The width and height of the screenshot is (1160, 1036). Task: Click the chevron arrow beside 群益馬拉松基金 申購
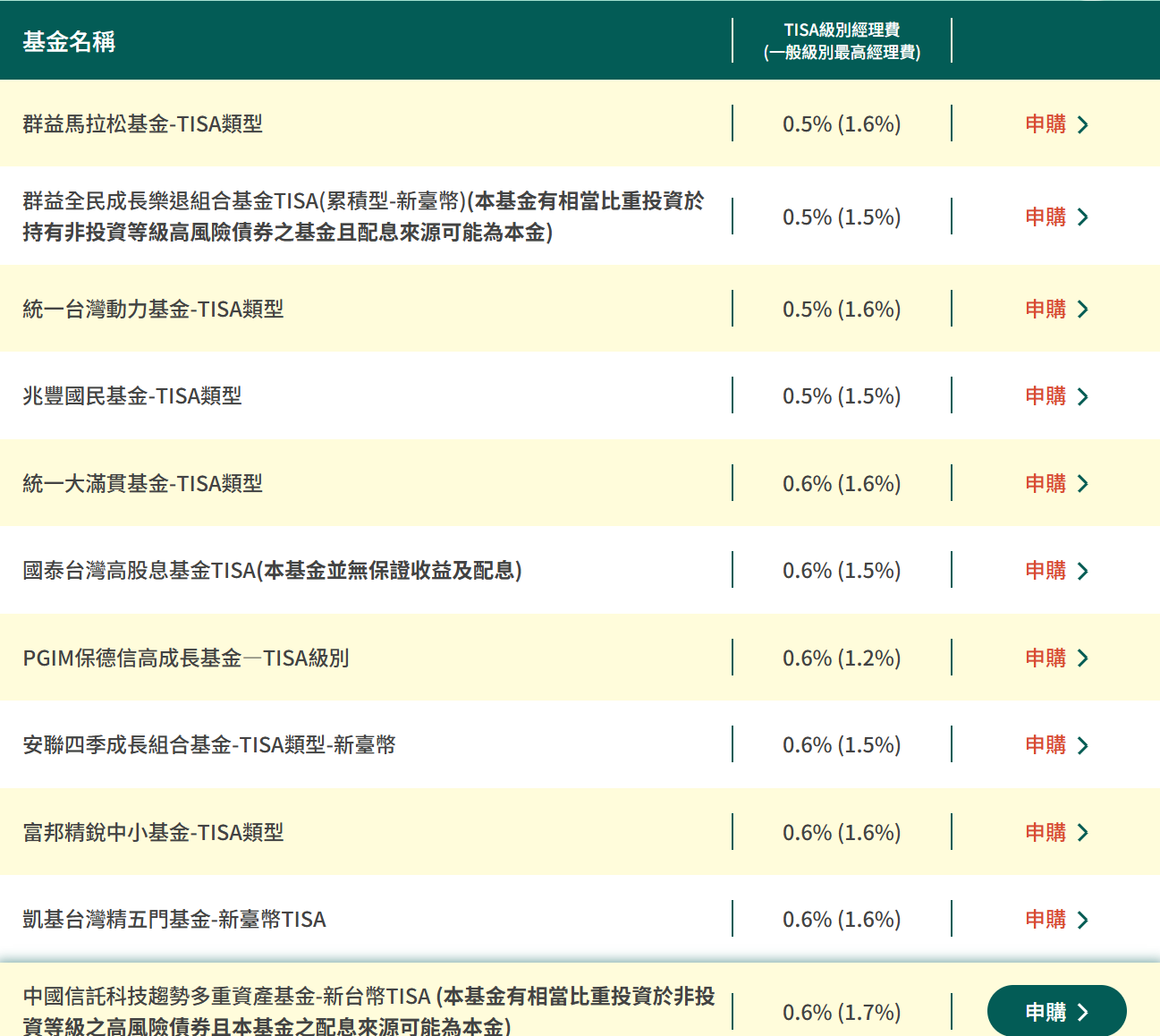1083,124
